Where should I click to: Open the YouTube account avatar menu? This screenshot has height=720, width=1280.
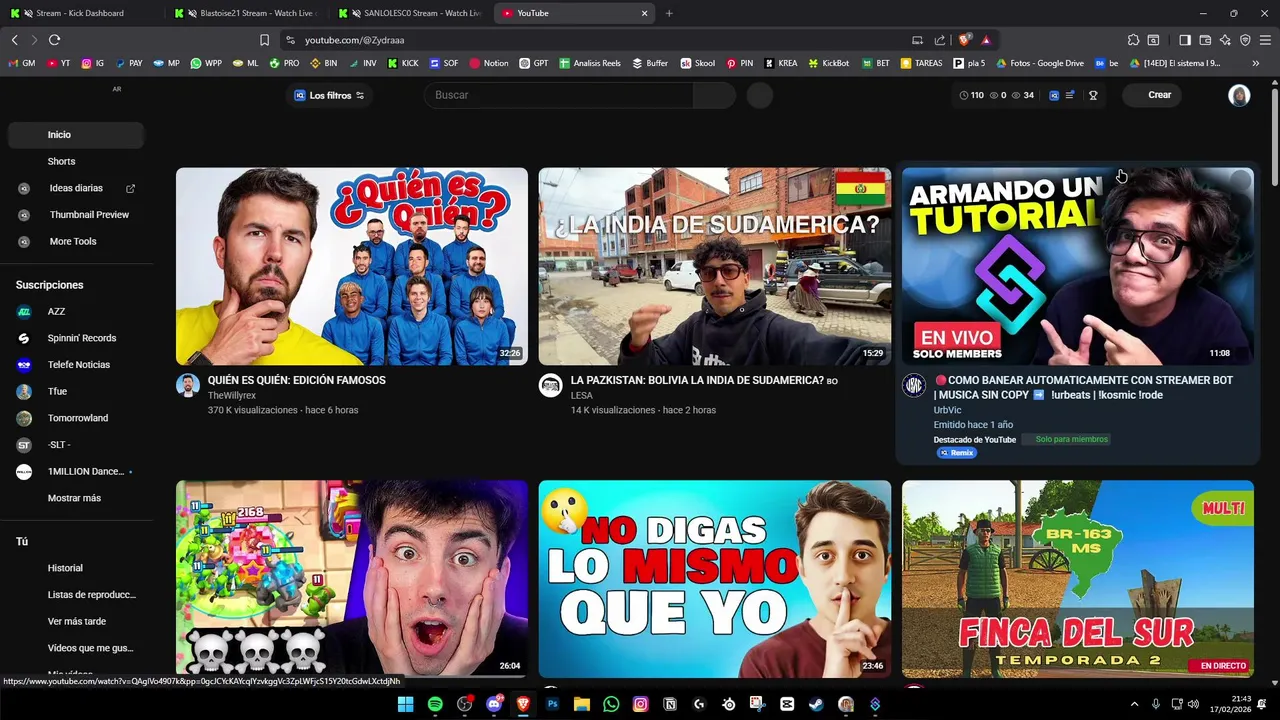coord(1239,95)
